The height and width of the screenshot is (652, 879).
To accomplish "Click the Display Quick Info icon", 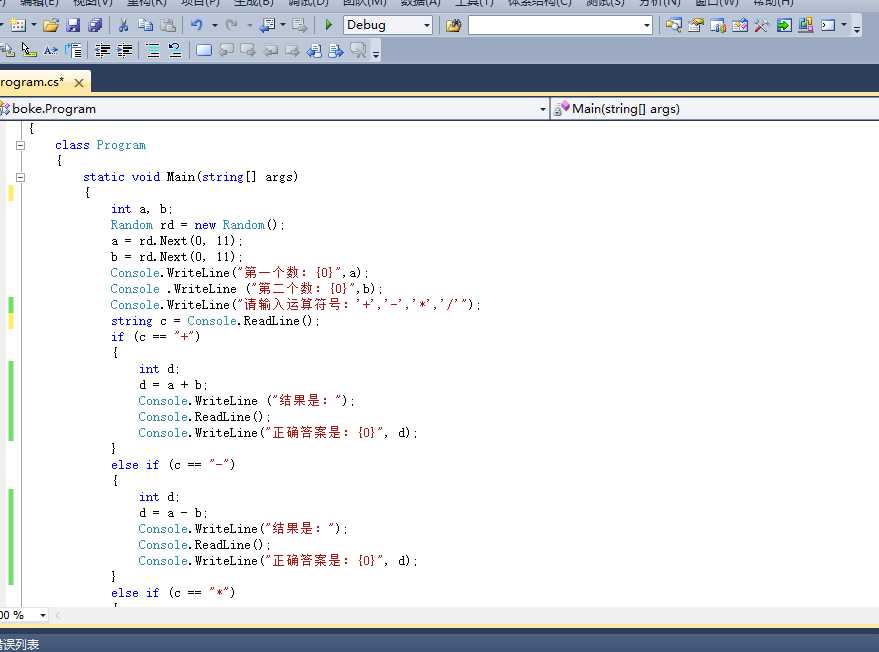I will (x=29, y=50).
